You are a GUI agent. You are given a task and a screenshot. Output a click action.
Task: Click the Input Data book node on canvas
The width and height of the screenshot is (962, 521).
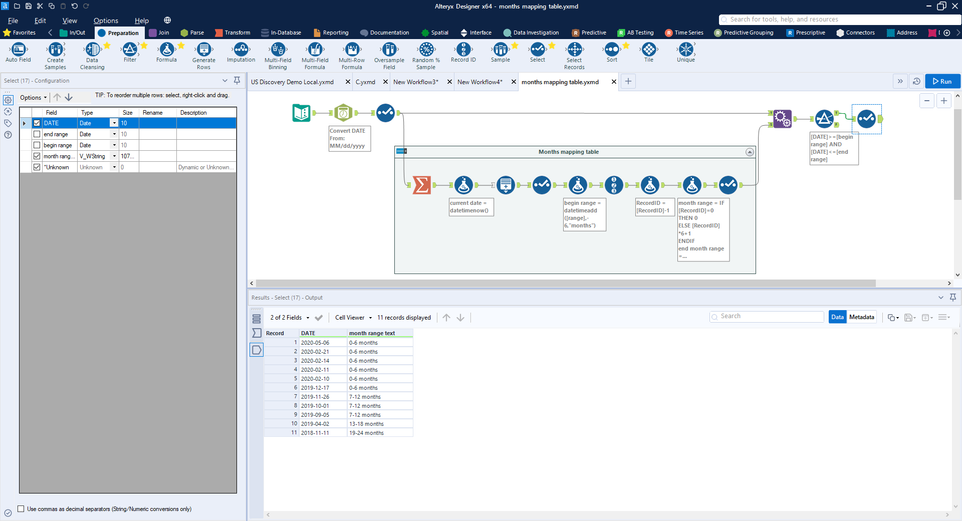click(x=302, y=113)
